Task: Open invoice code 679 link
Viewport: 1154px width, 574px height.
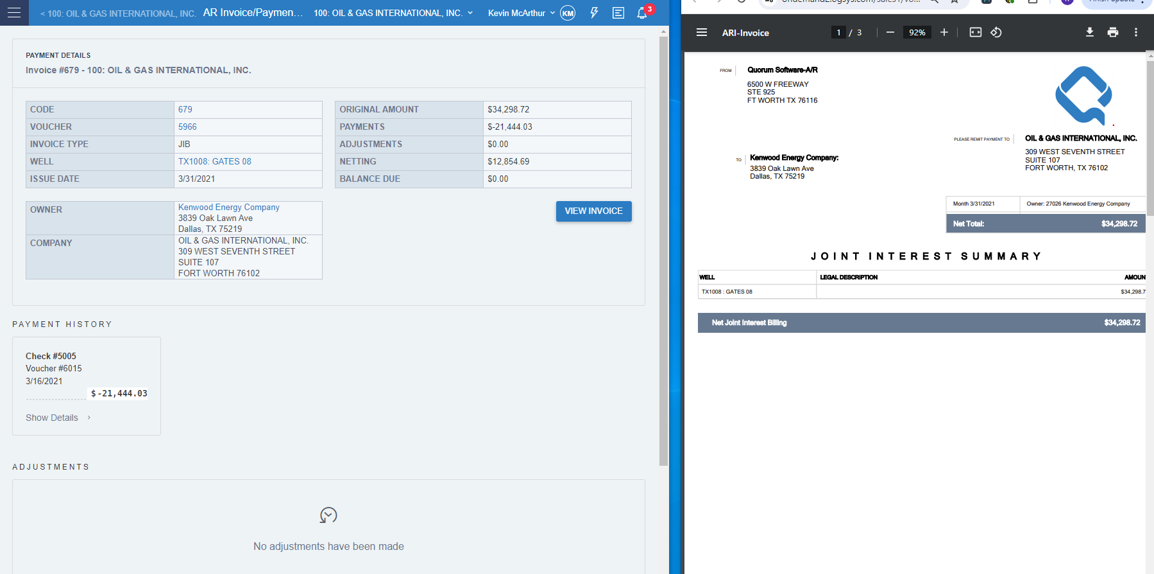Action: 185,109
